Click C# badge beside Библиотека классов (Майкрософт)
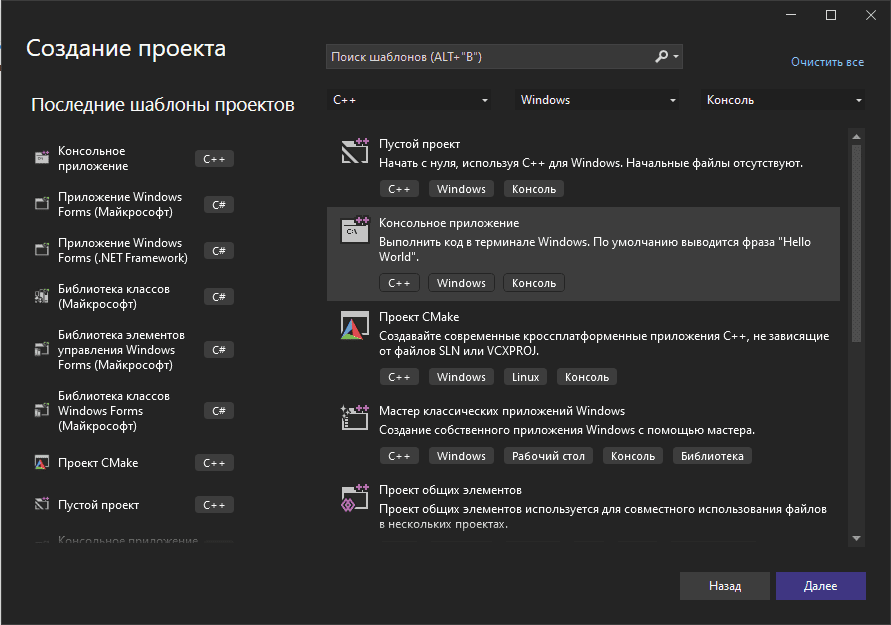 pos(219,297)
